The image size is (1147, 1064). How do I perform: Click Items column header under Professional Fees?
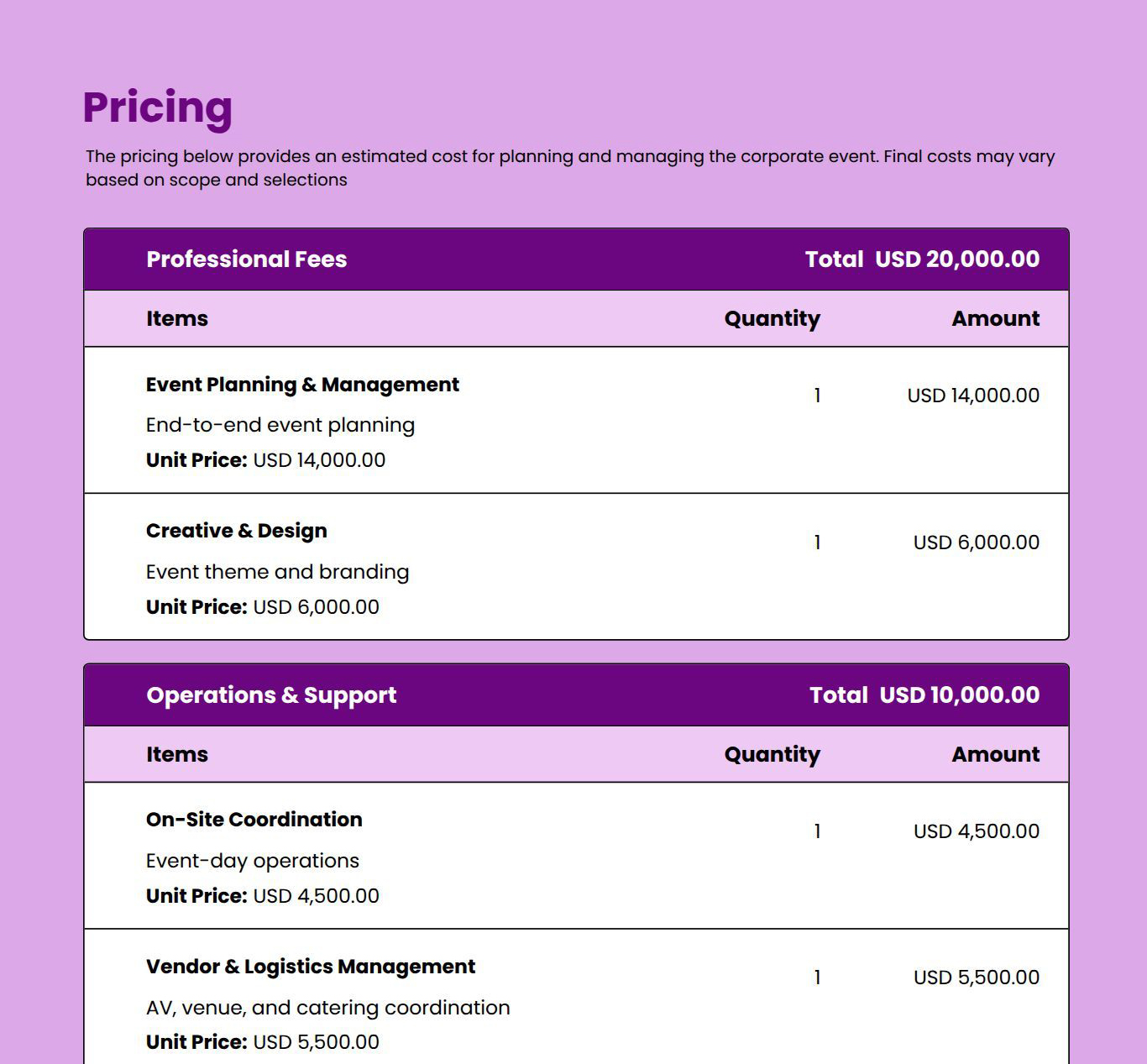point(176,319)
